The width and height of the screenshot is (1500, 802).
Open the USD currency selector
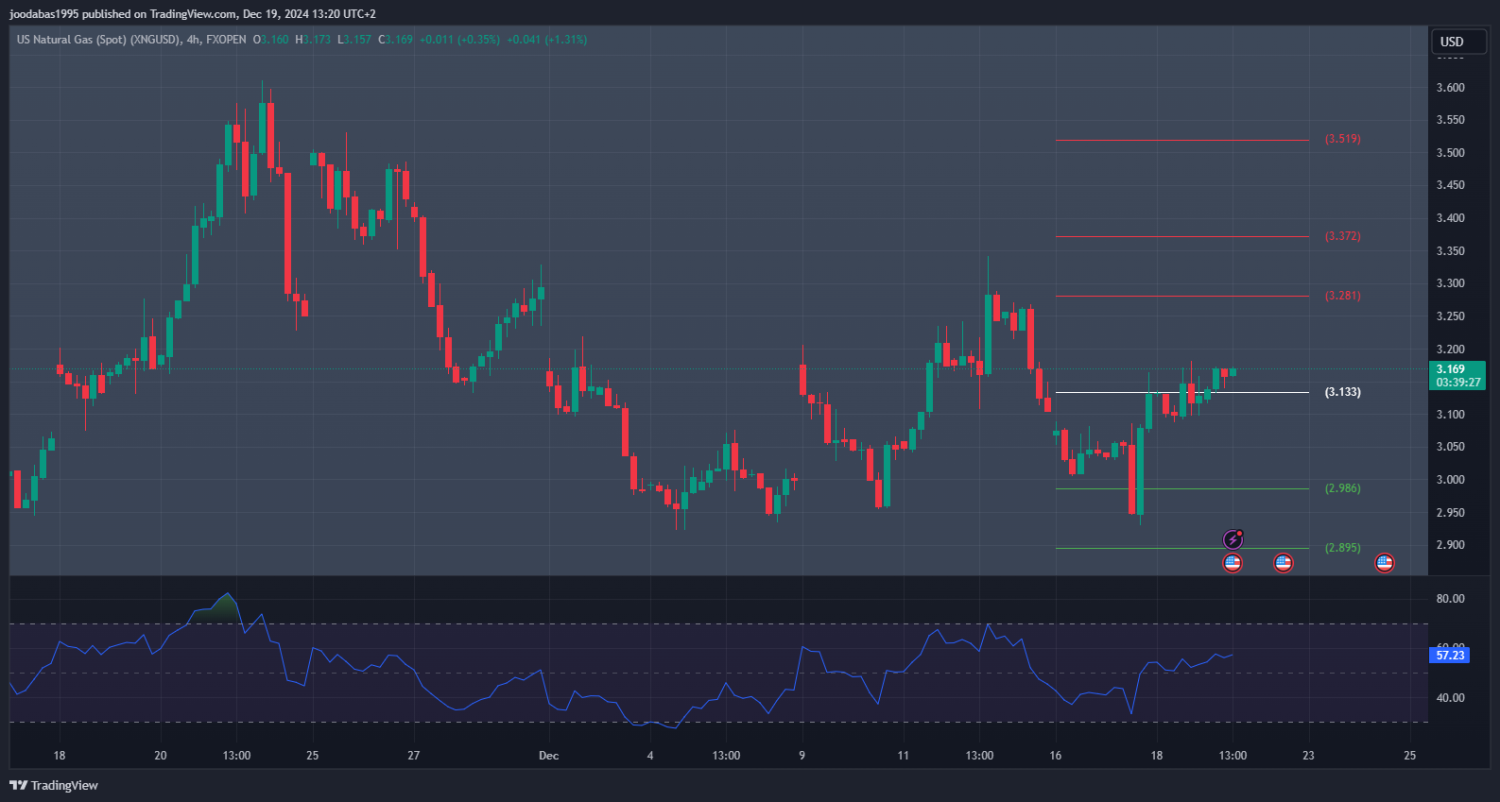pos(1450,42)
